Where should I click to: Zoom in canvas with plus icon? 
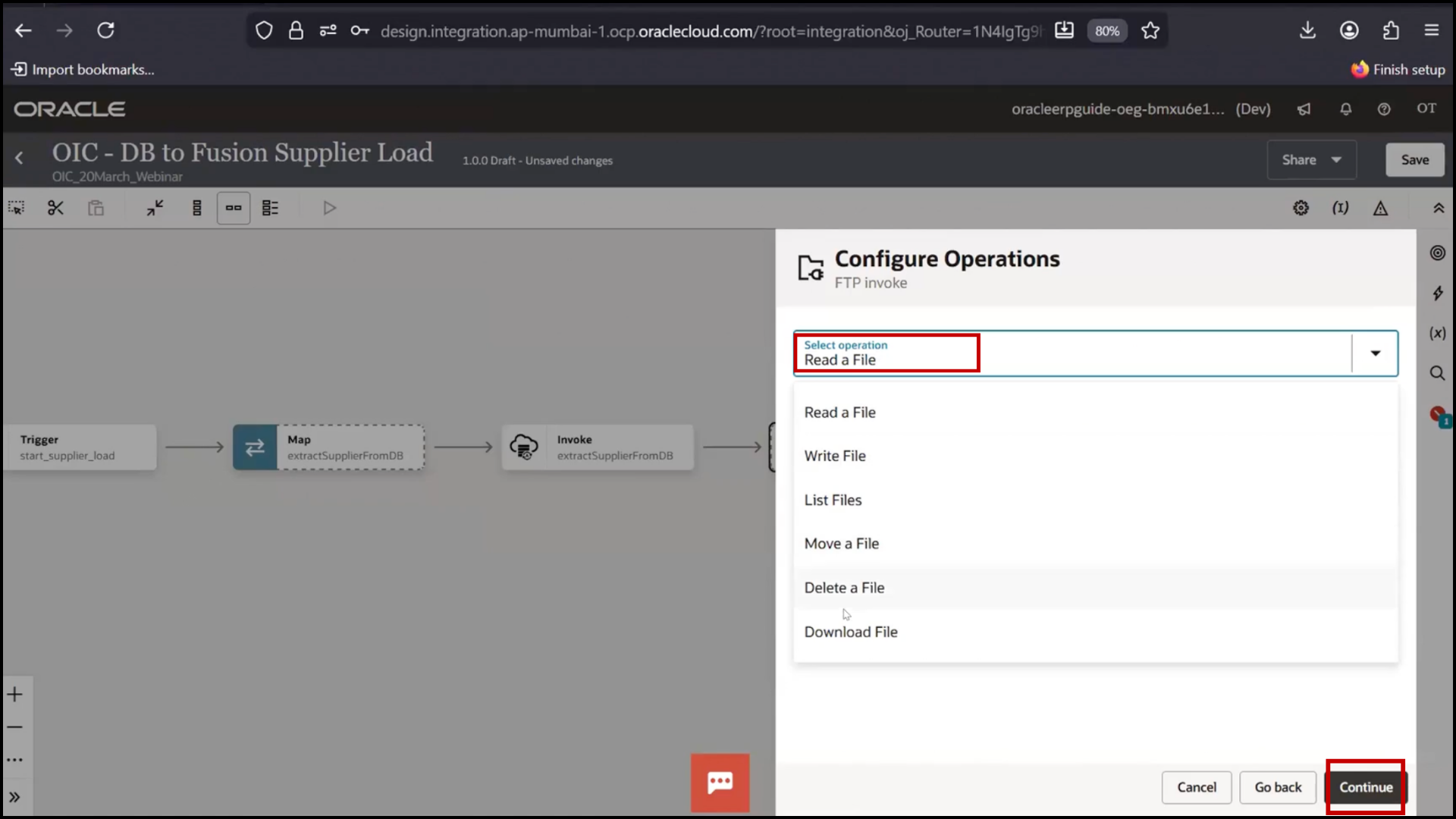click(15, 694)
